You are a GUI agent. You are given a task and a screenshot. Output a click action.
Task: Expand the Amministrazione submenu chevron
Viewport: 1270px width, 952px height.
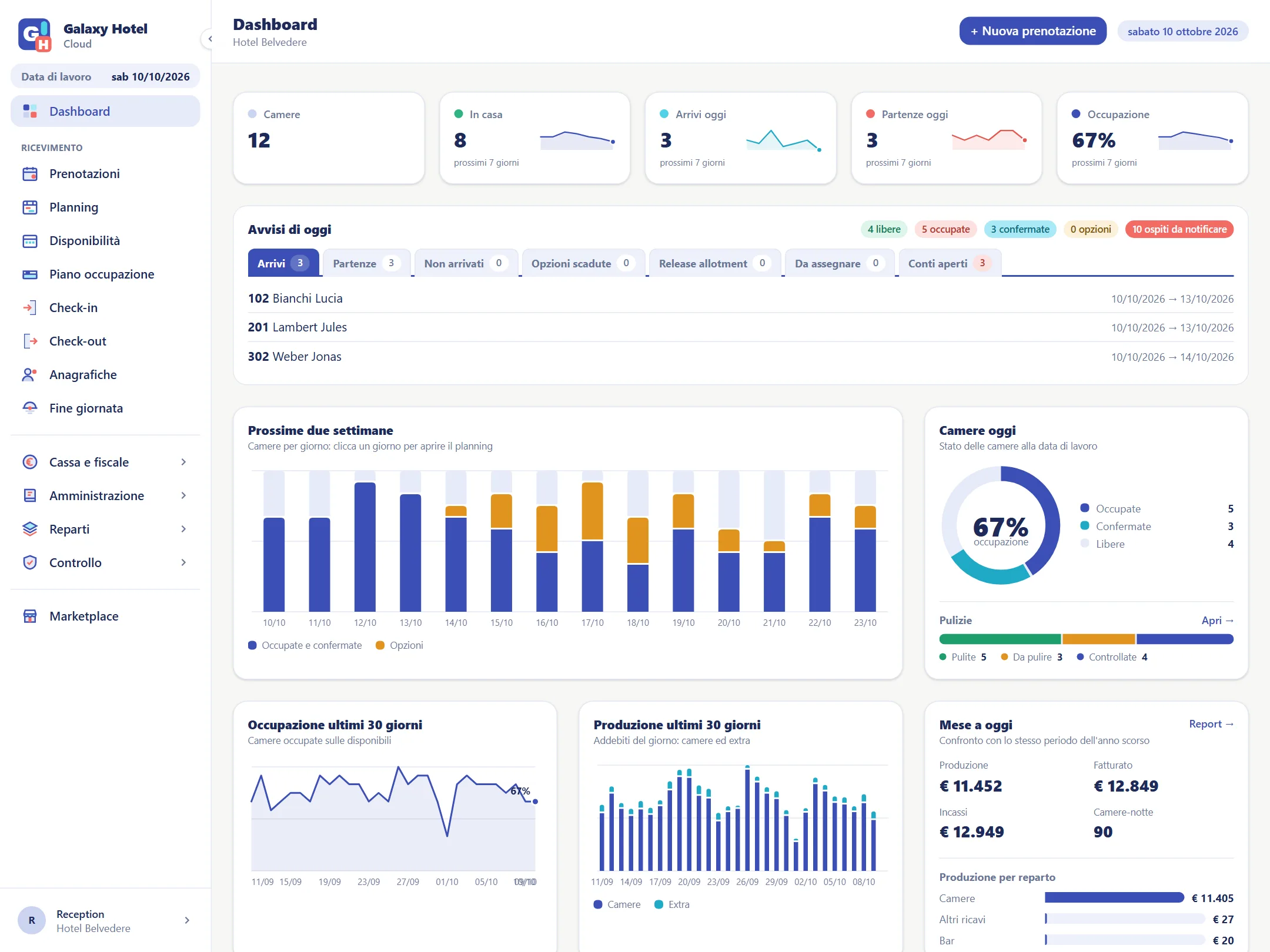click(183, 496)
